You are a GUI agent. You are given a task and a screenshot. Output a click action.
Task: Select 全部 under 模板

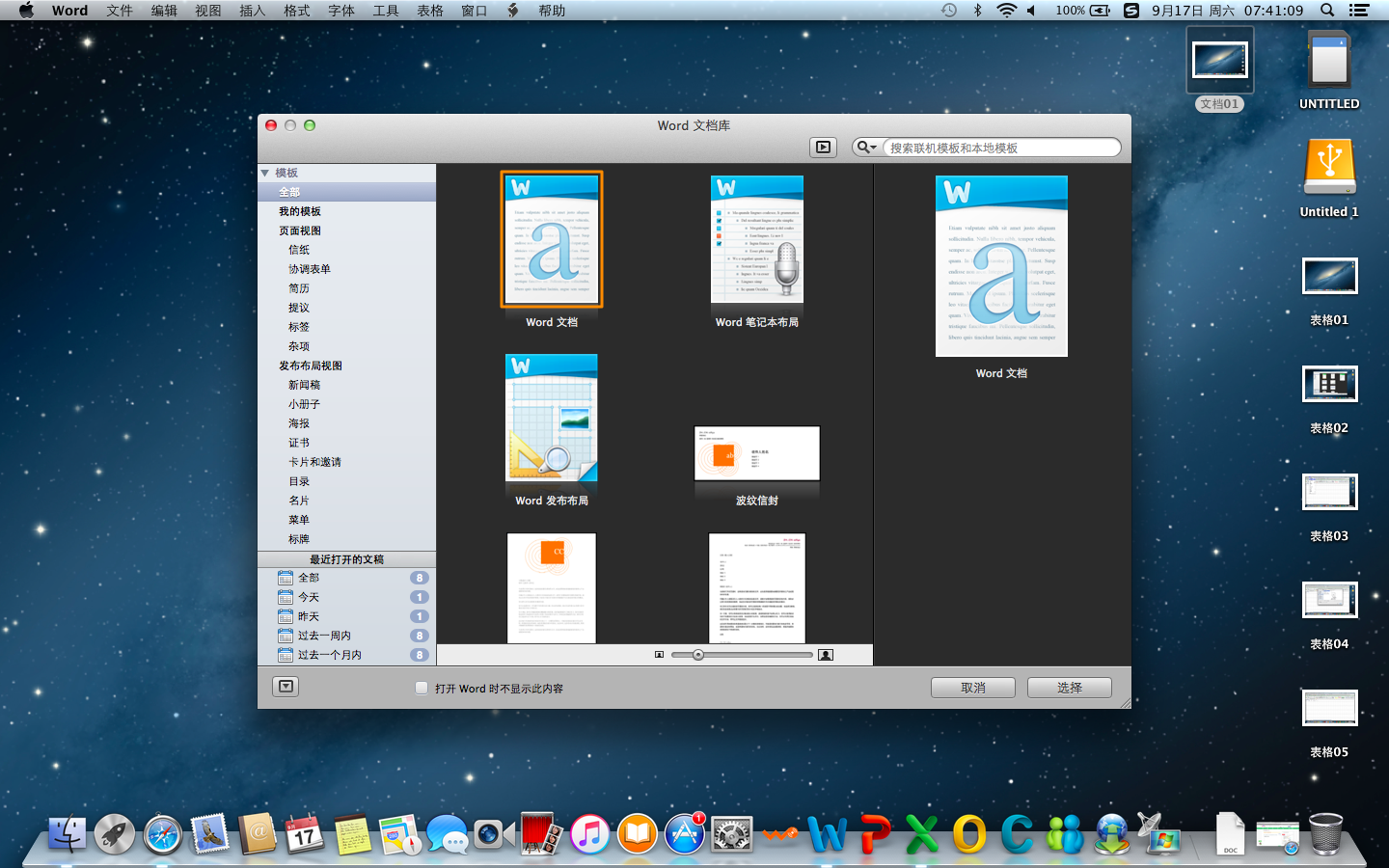pos(289,192)
